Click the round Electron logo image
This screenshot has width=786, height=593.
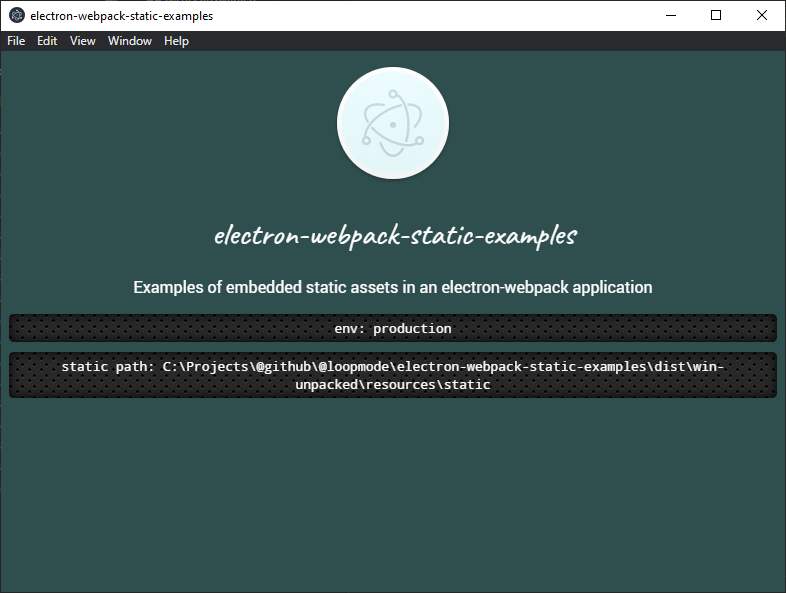pyautogui.click(x=393, y=123)
